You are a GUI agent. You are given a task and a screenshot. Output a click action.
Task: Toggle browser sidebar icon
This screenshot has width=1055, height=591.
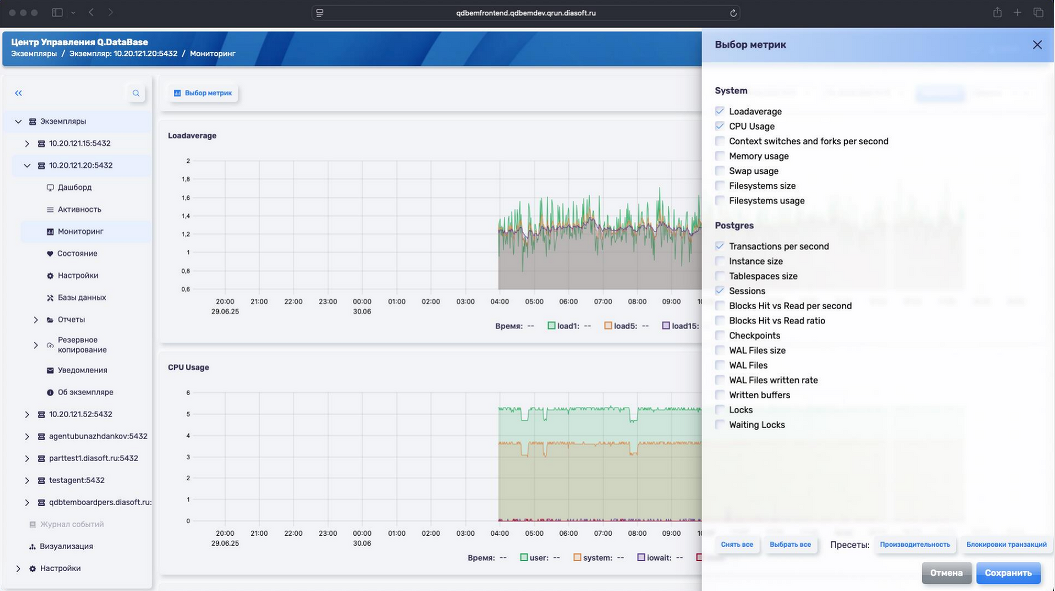click(57, 13)
